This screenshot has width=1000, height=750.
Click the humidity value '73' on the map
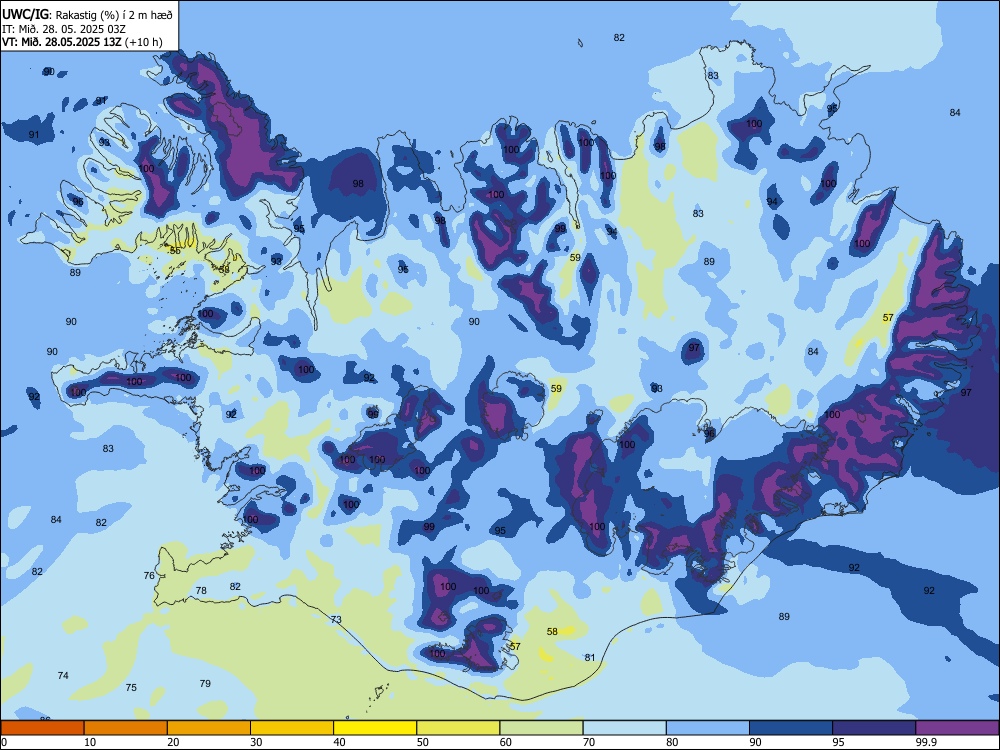click(x=336, y=619)
